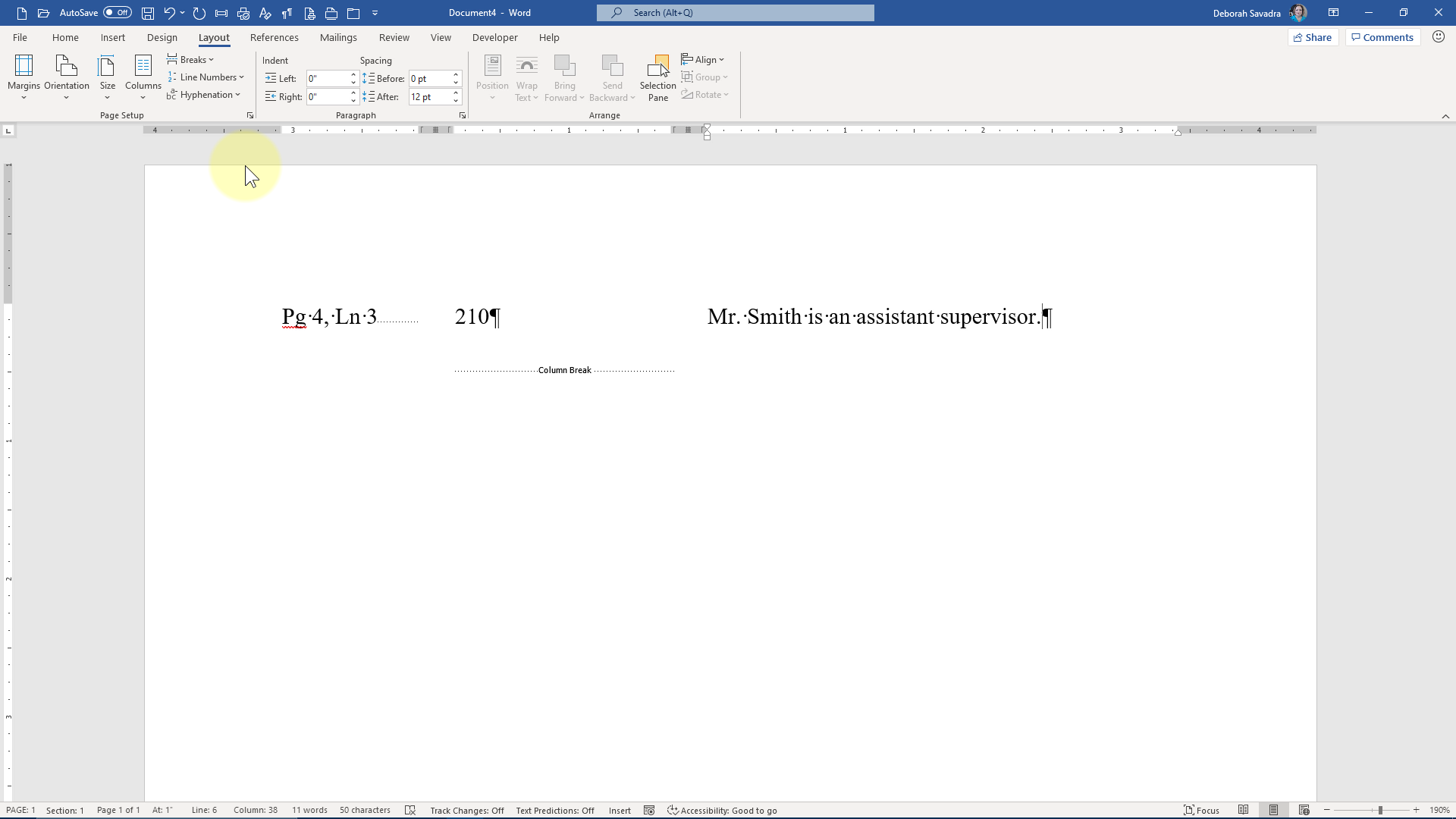
Task: Disable Text Predictions in status bar
Action: 554,810
